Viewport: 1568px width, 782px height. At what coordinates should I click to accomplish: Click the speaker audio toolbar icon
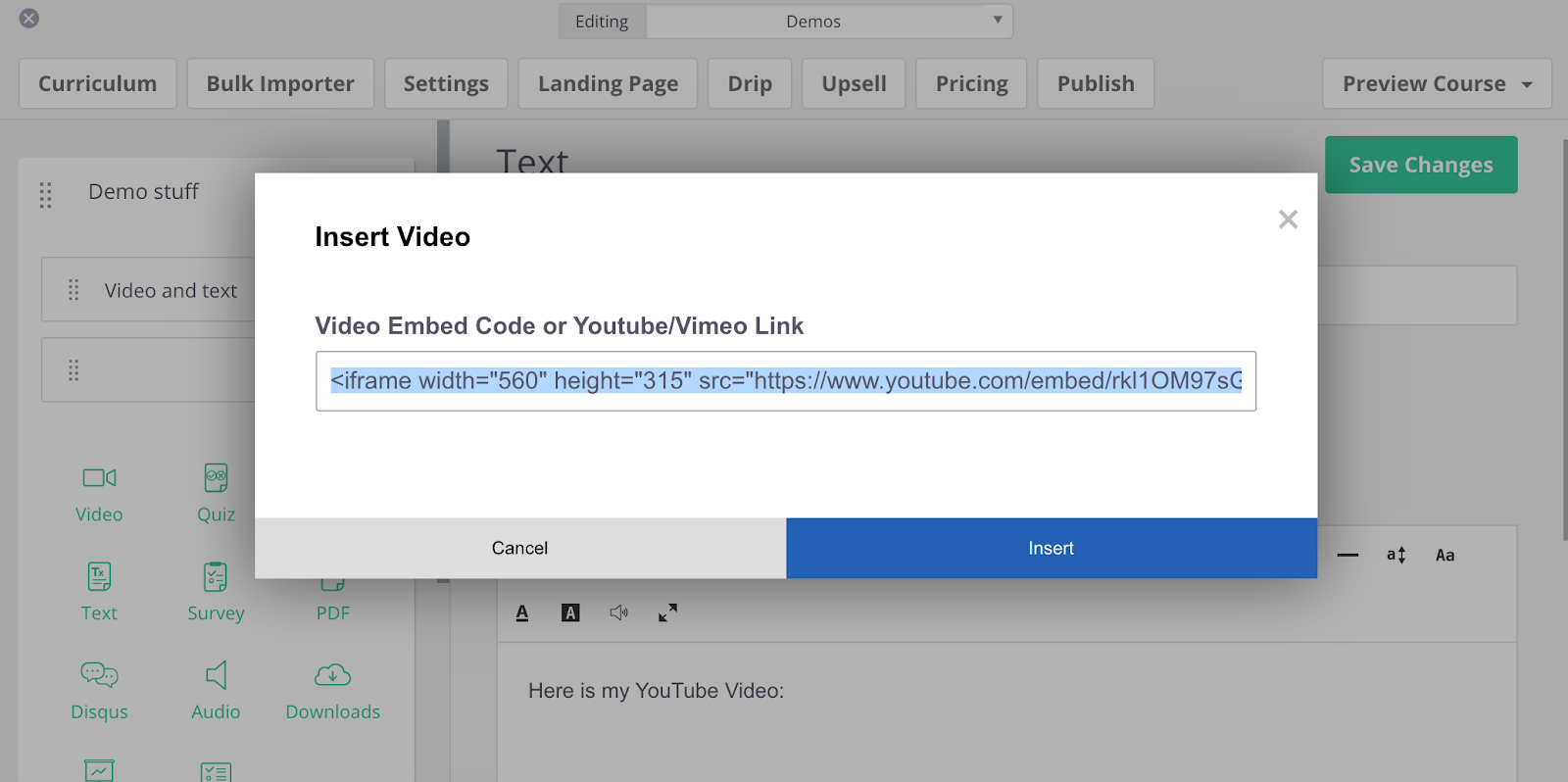click(618, 612)
